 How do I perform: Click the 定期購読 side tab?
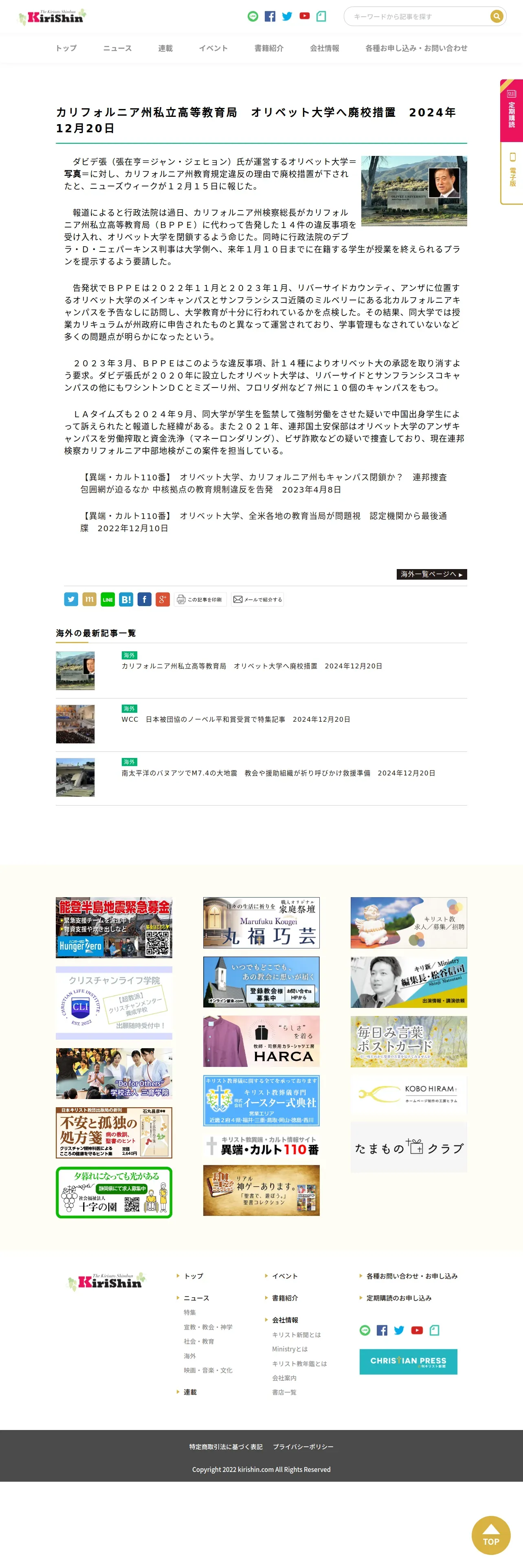coord(512,110)
